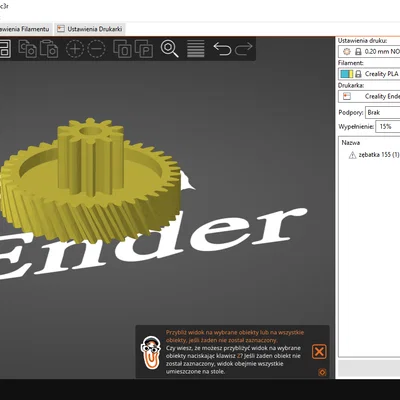Split model to parts icon (P)
400x400 pixels.
click(144, 49)
